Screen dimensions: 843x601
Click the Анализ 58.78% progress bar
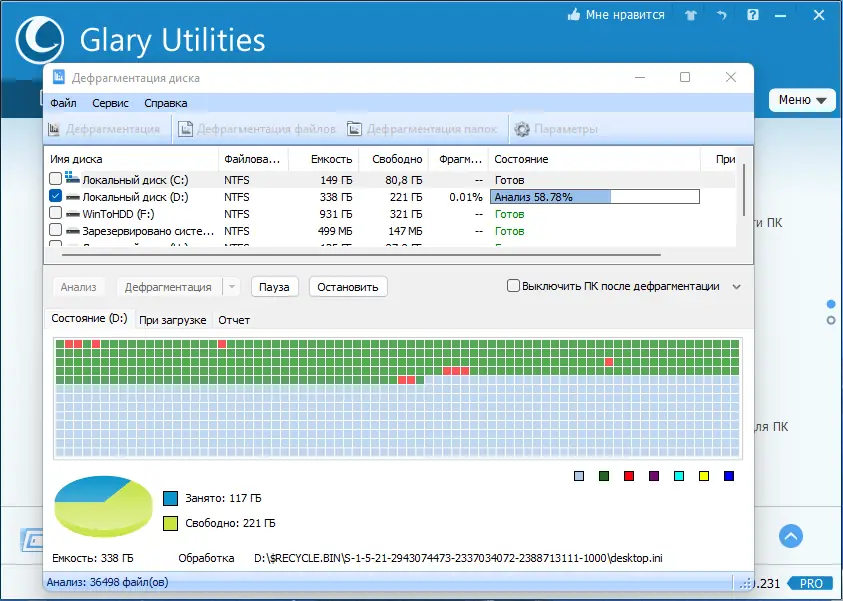(x=595, y=197)
